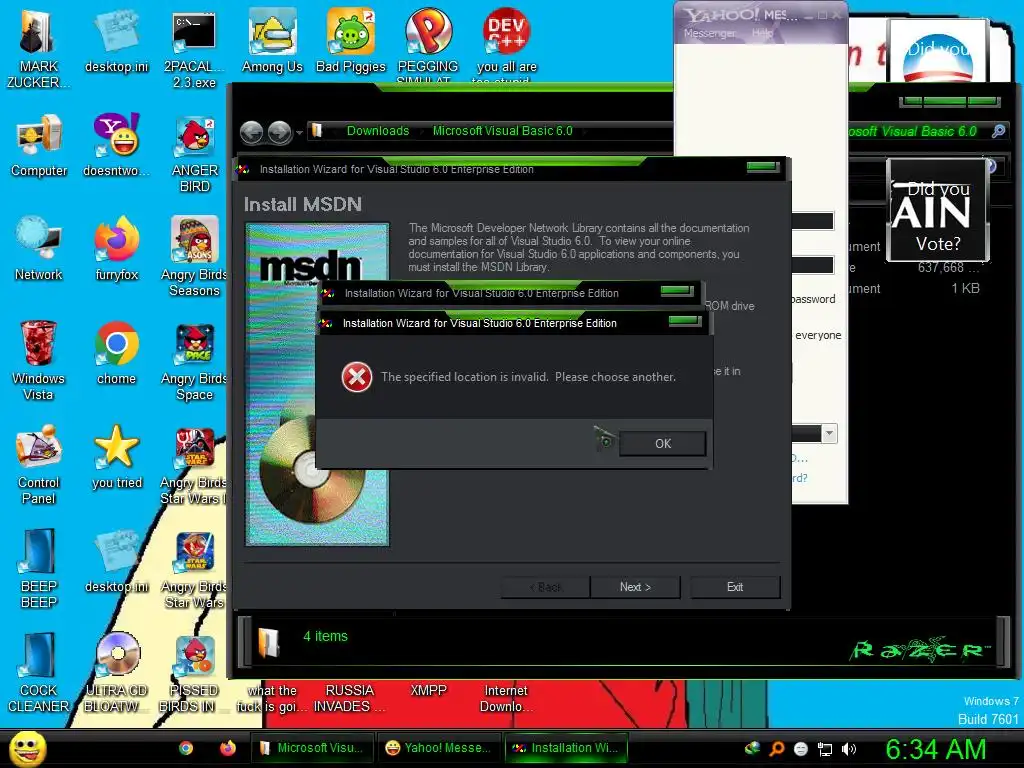This screenshot has height=768, width=1024.
Task: Click Next in the Install MSDN wizard
Action: coord(635,586)
